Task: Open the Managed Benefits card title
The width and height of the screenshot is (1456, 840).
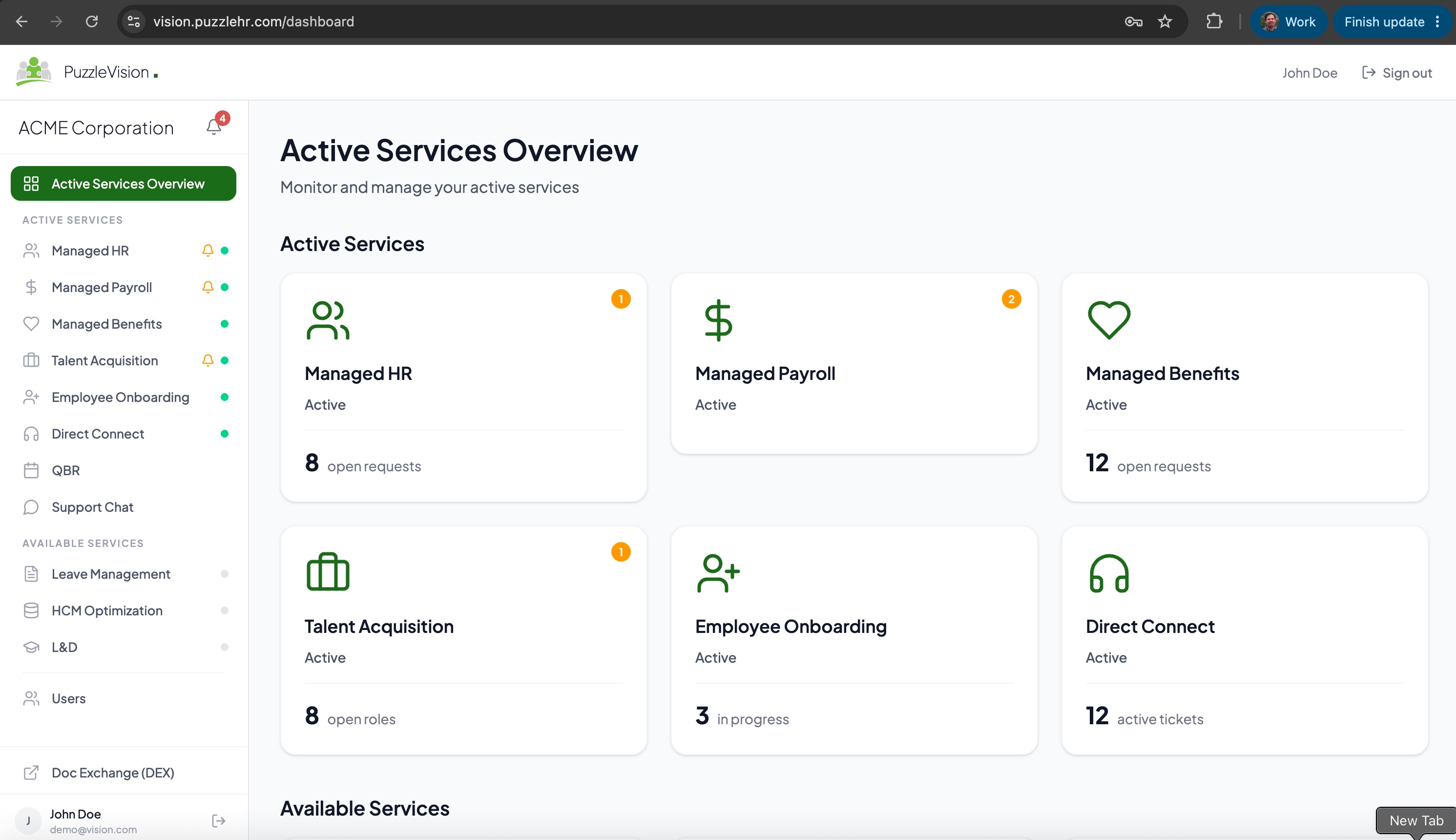Action: [1162, 373]
